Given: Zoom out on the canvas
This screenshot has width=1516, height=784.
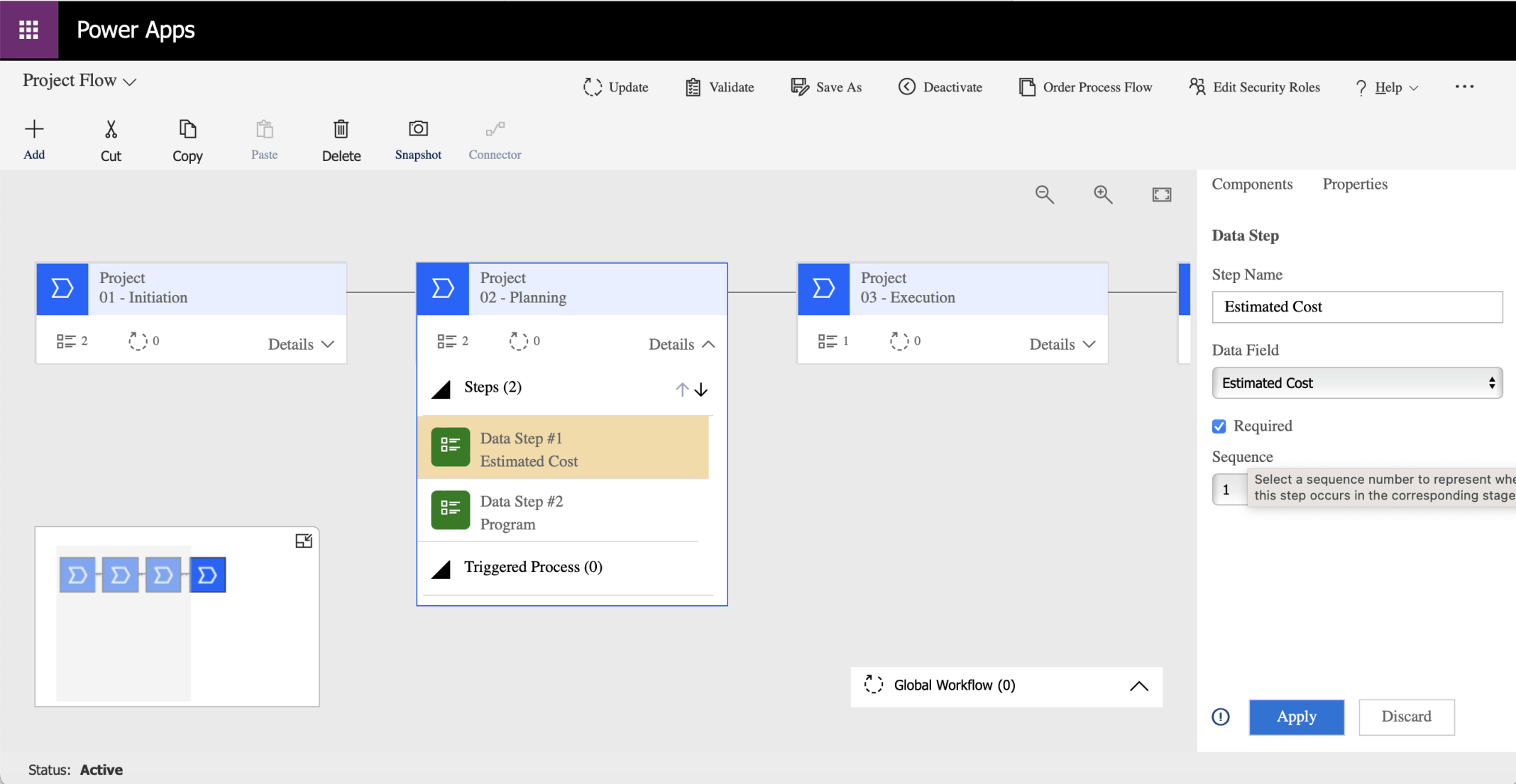Looking at the screenshot, I should (1044, 194).
